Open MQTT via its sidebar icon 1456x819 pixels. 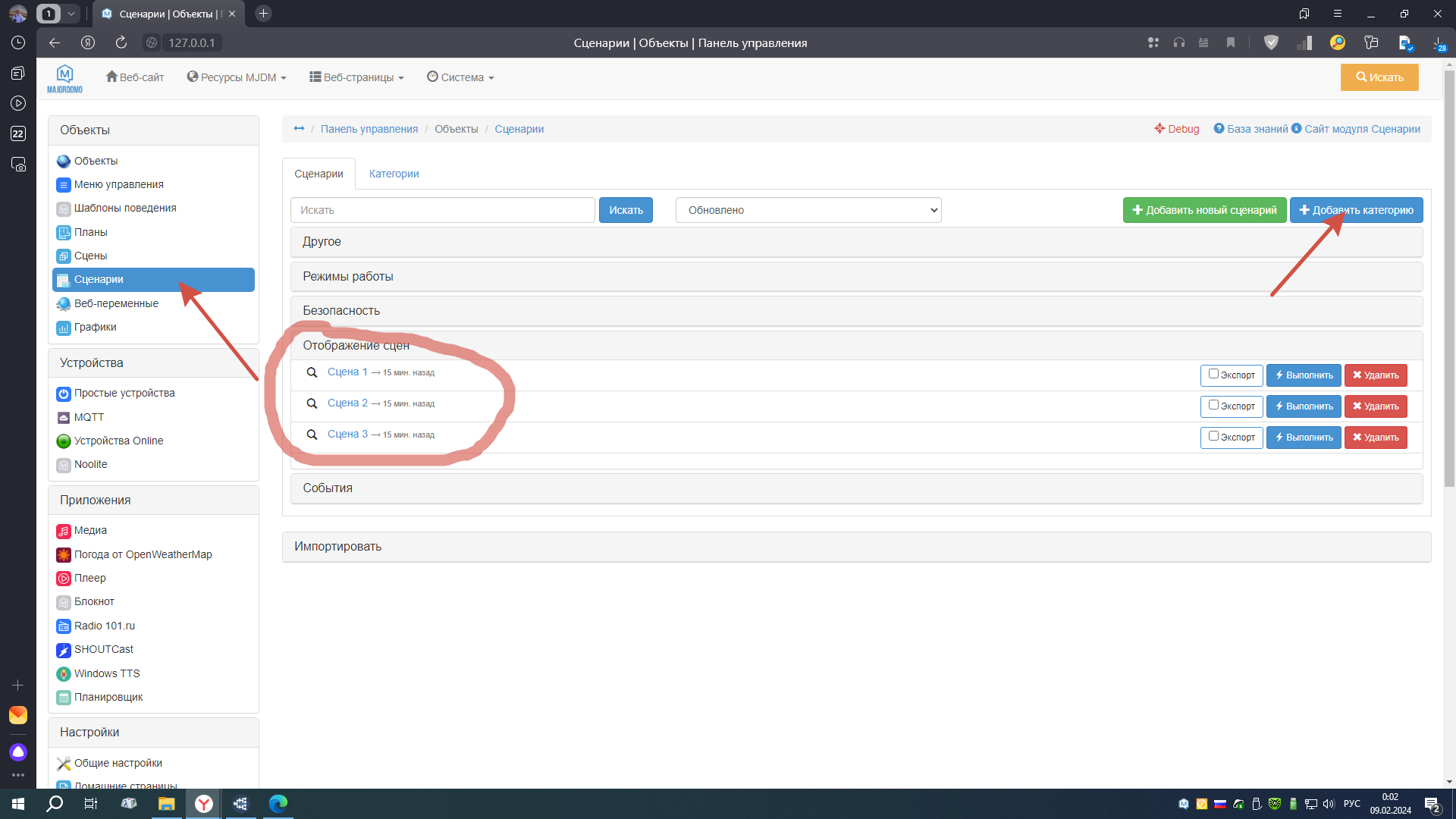pos(64,418)
